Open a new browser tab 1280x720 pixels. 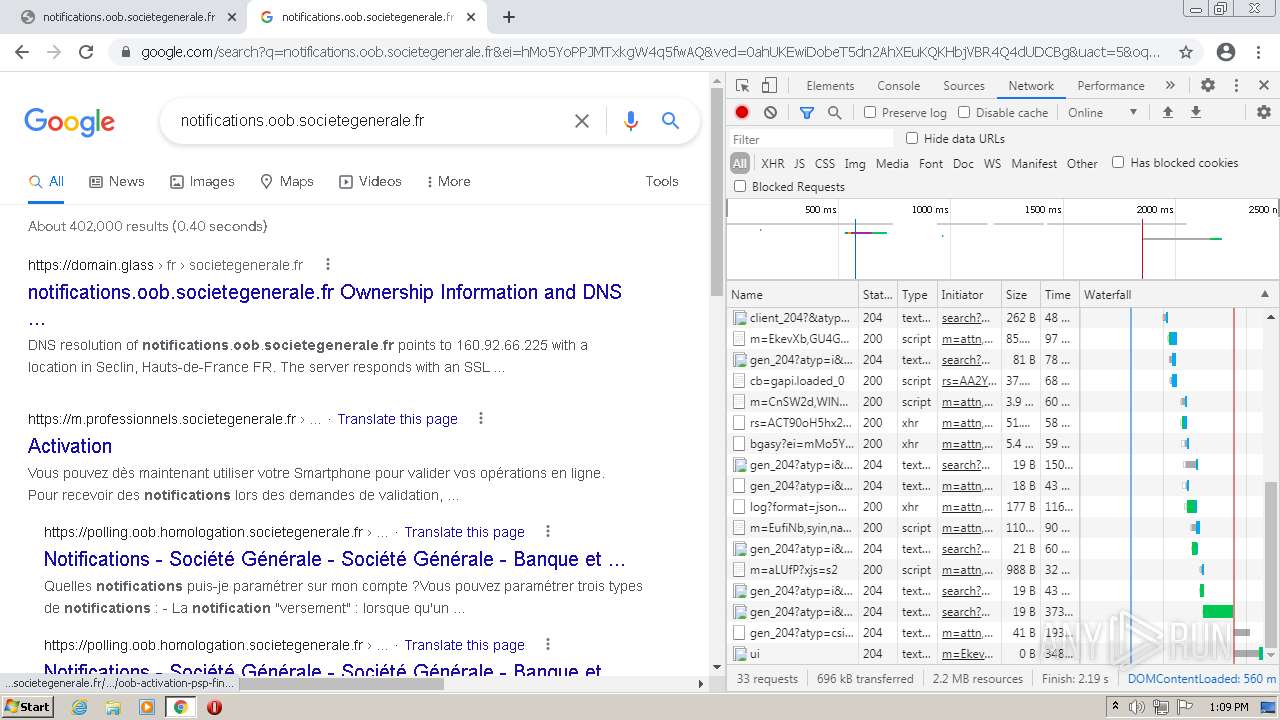coord(509,17)
